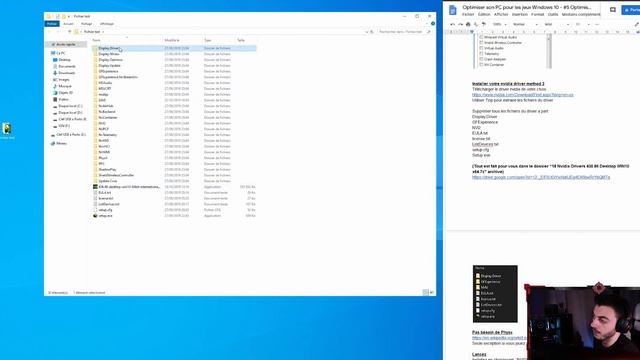This screenshot has height=360, width=640.
Task: Select the NvTelemetry folder row
Action: pos(174,135)
